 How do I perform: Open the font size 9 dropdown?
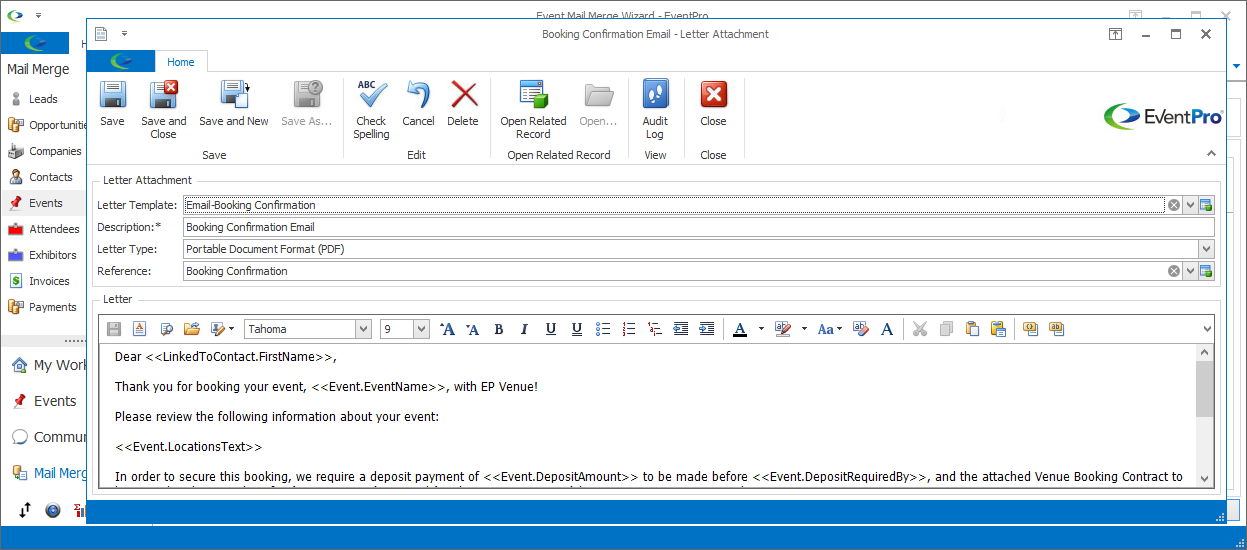click(x=421, y=329)
